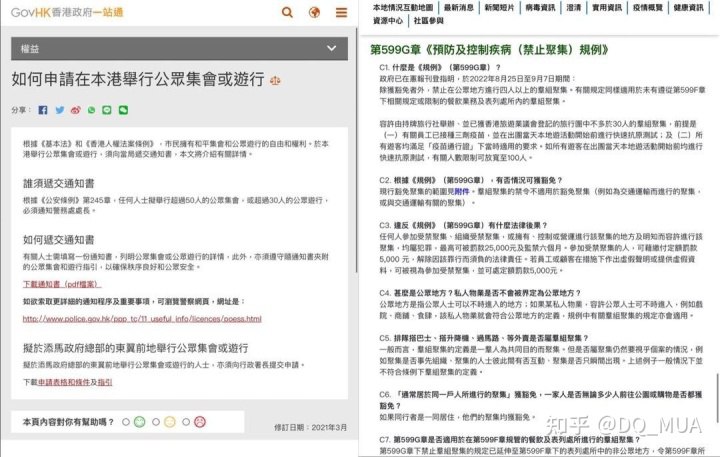
Task: Share the page on Weibo
Action: tap(76, 110)
